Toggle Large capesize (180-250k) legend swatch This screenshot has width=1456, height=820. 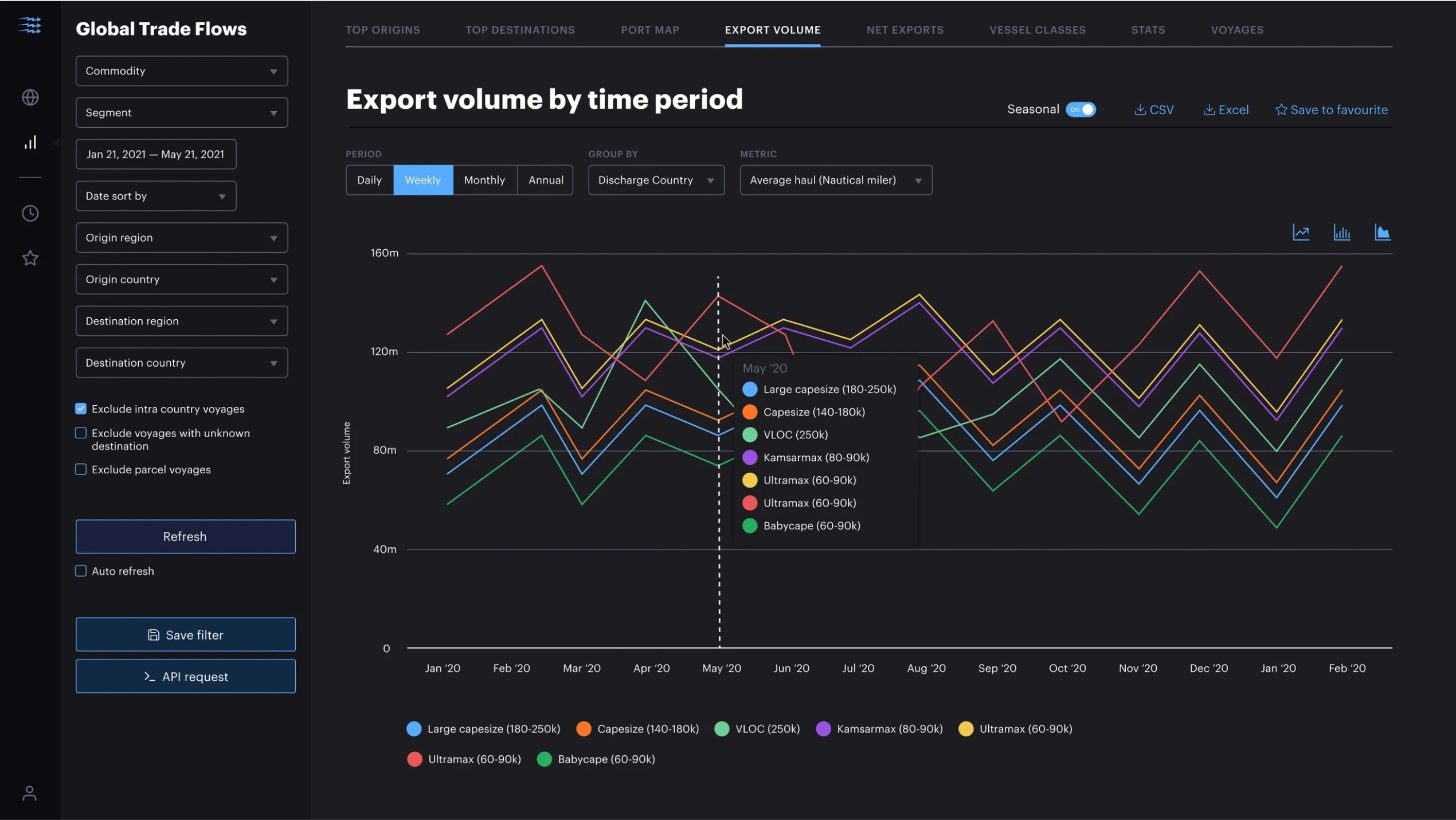click(414, 729)
